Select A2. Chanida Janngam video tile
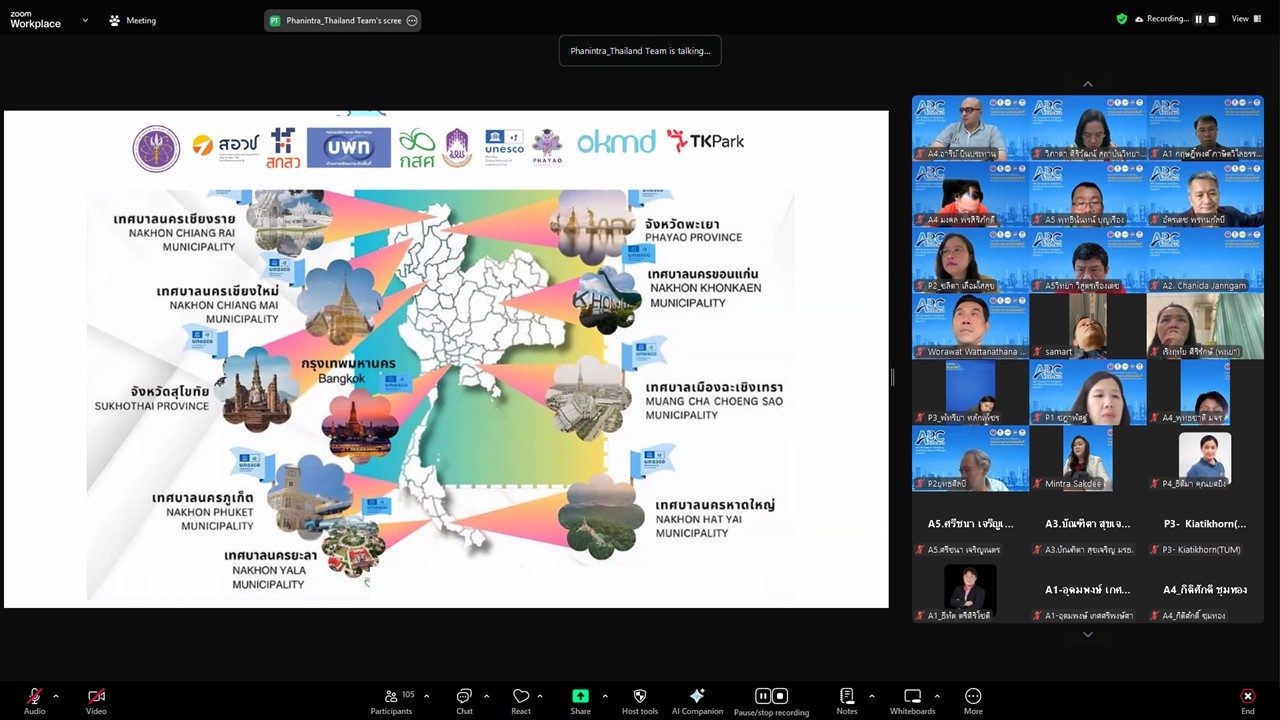Viewport: 1280px width, 720px height. (x=1205, y=260)
